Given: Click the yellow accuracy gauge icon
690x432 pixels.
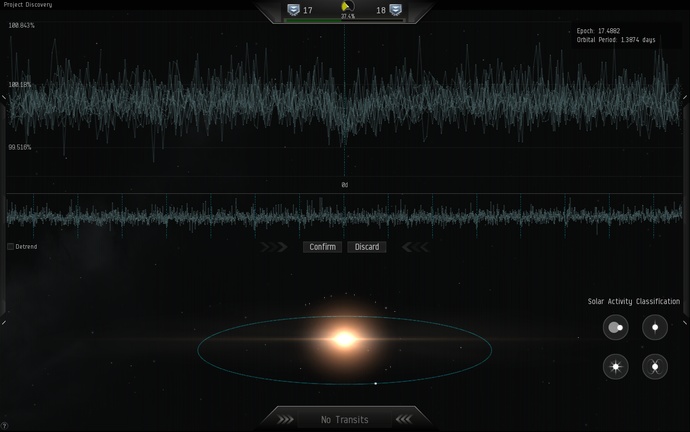Looking at the screenshot, I should point(347,7).
